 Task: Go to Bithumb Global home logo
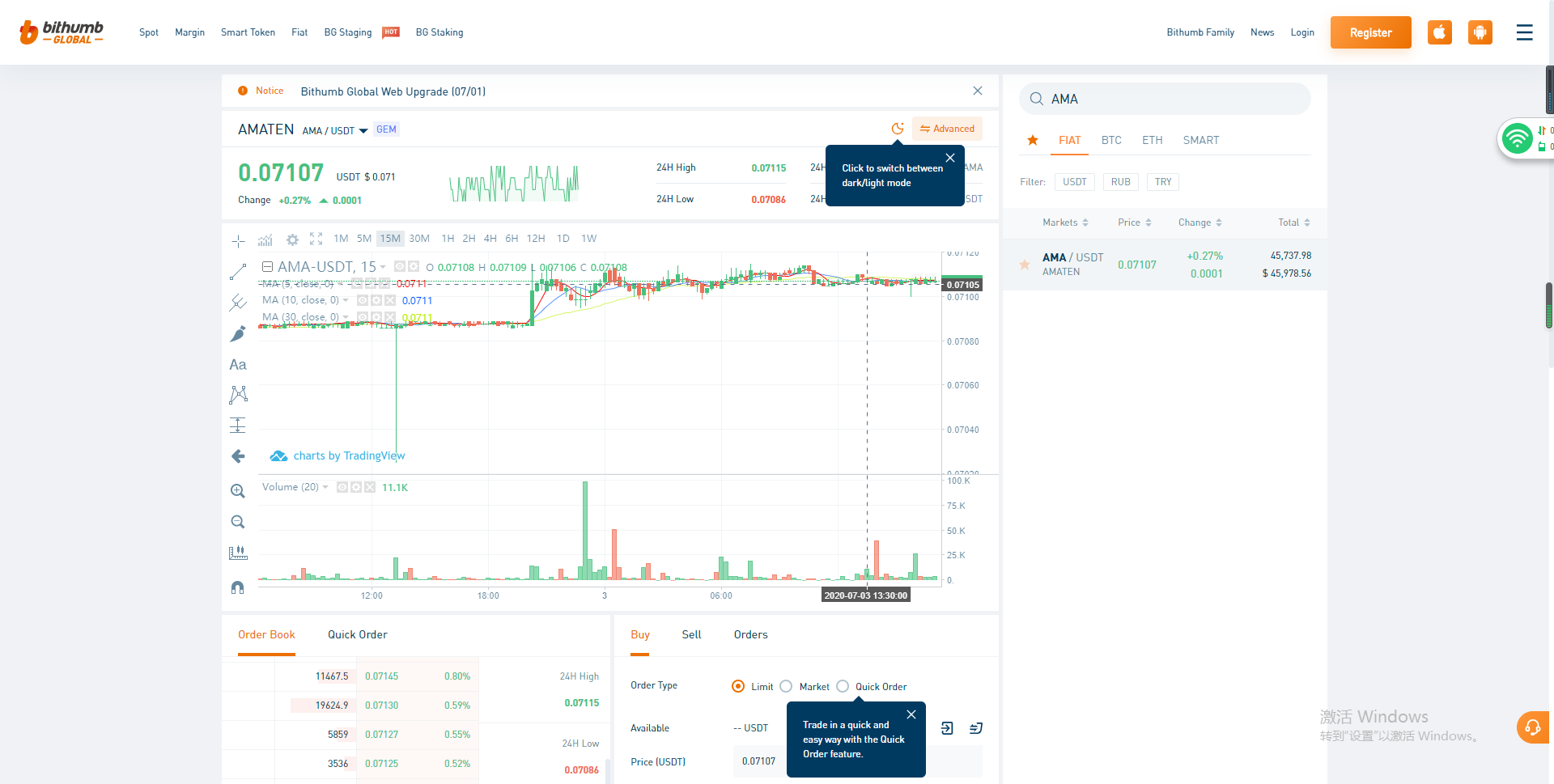[x=62, y=32]
